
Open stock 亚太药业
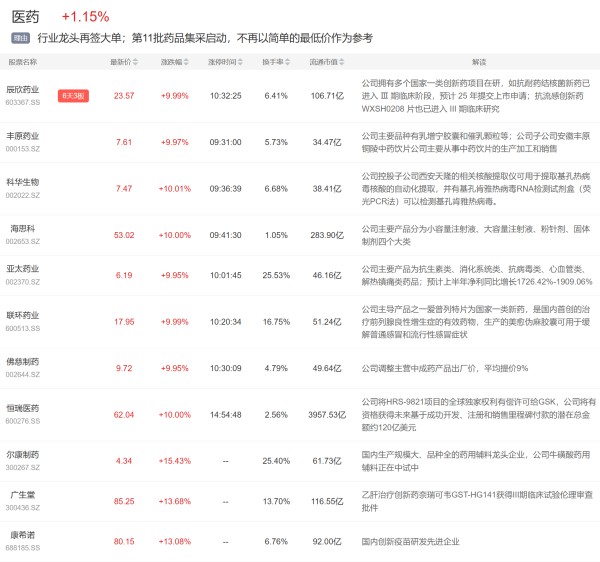(x=23, y=269)
